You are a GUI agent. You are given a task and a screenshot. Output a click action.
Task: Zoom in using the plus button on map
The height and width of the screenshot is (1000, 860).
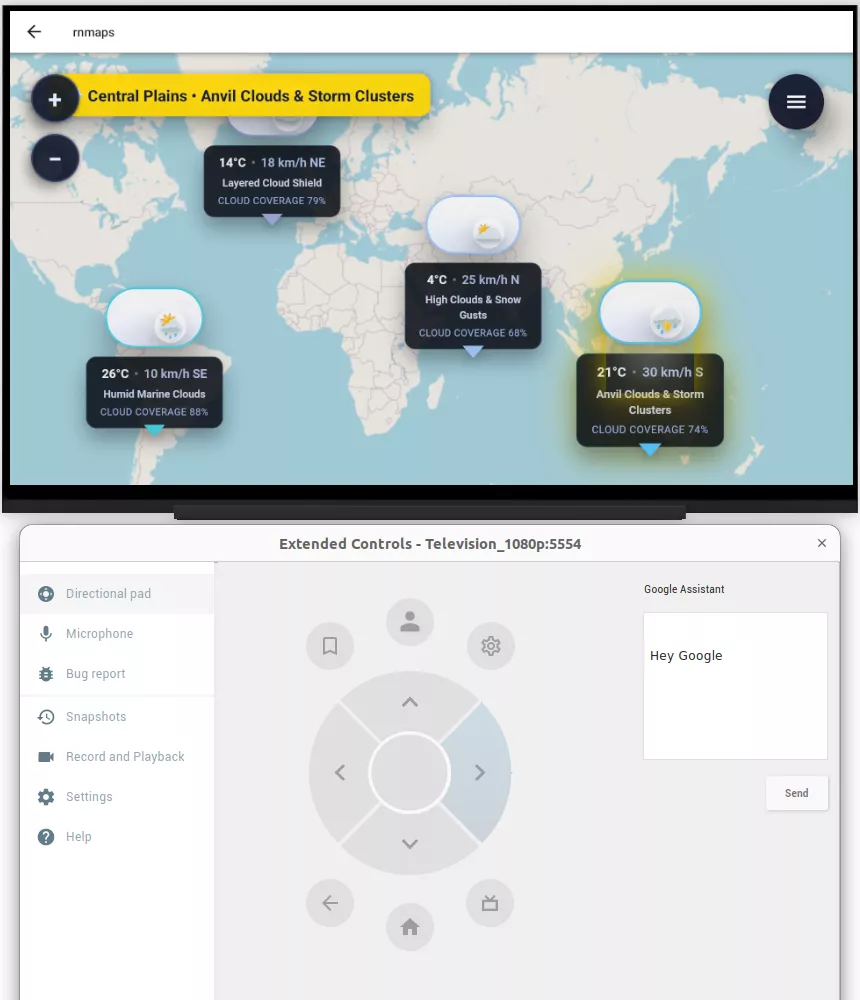point(55,98)
